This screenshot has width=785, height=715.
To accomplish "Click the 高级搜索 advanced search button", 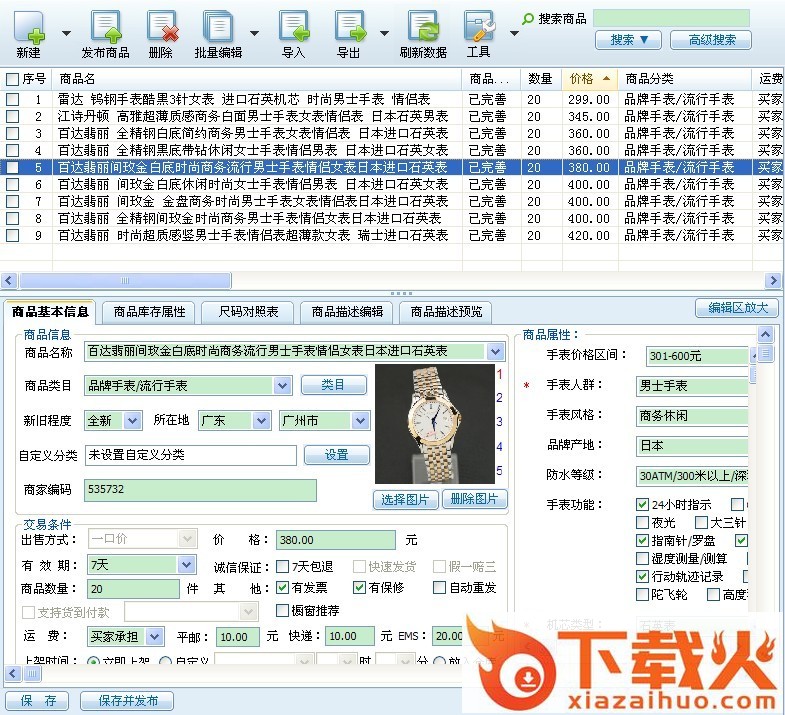I will coord(711,40).
